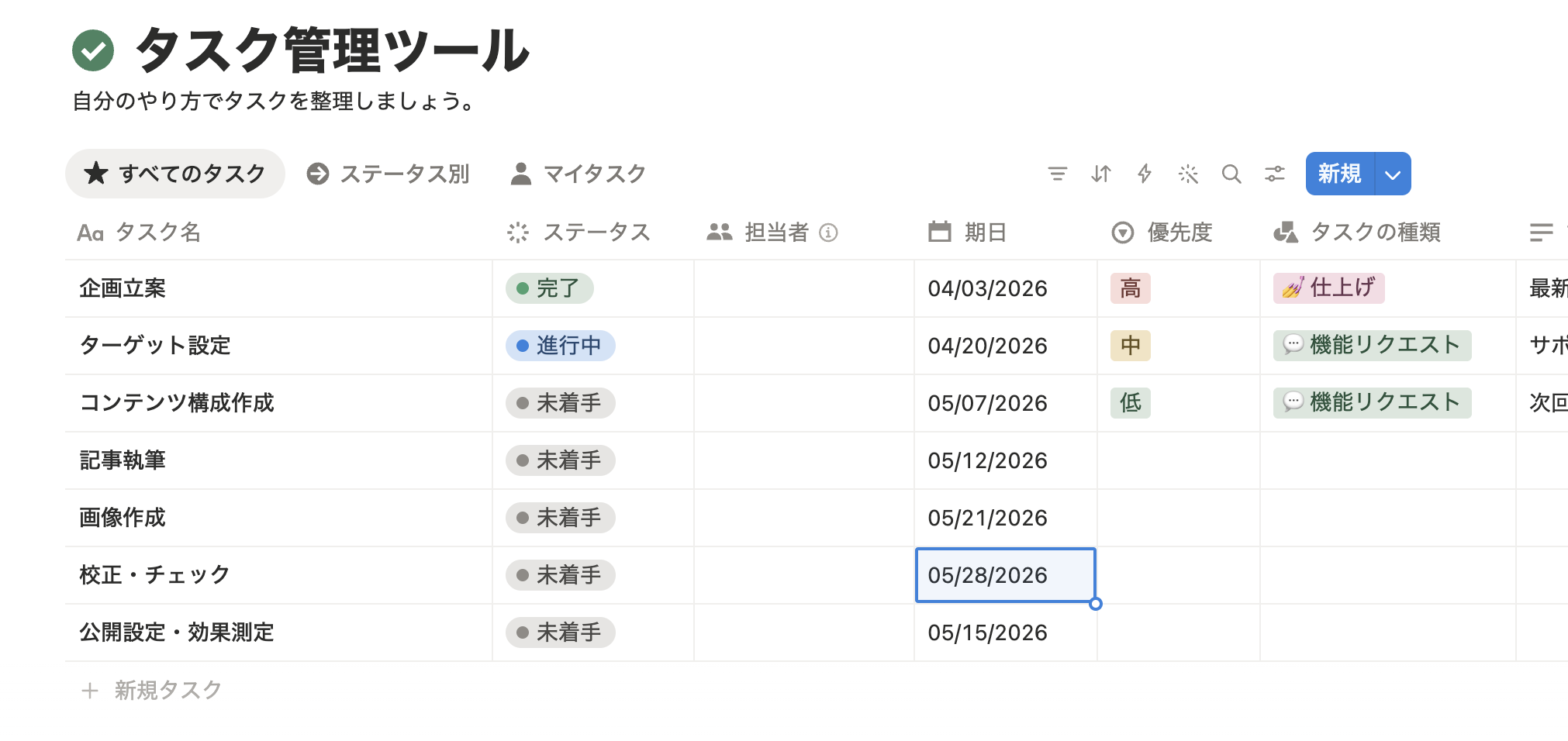Open the 優先度 column header
Image resolution: width=1568 pixels, height=741 pixels.
1178,233
